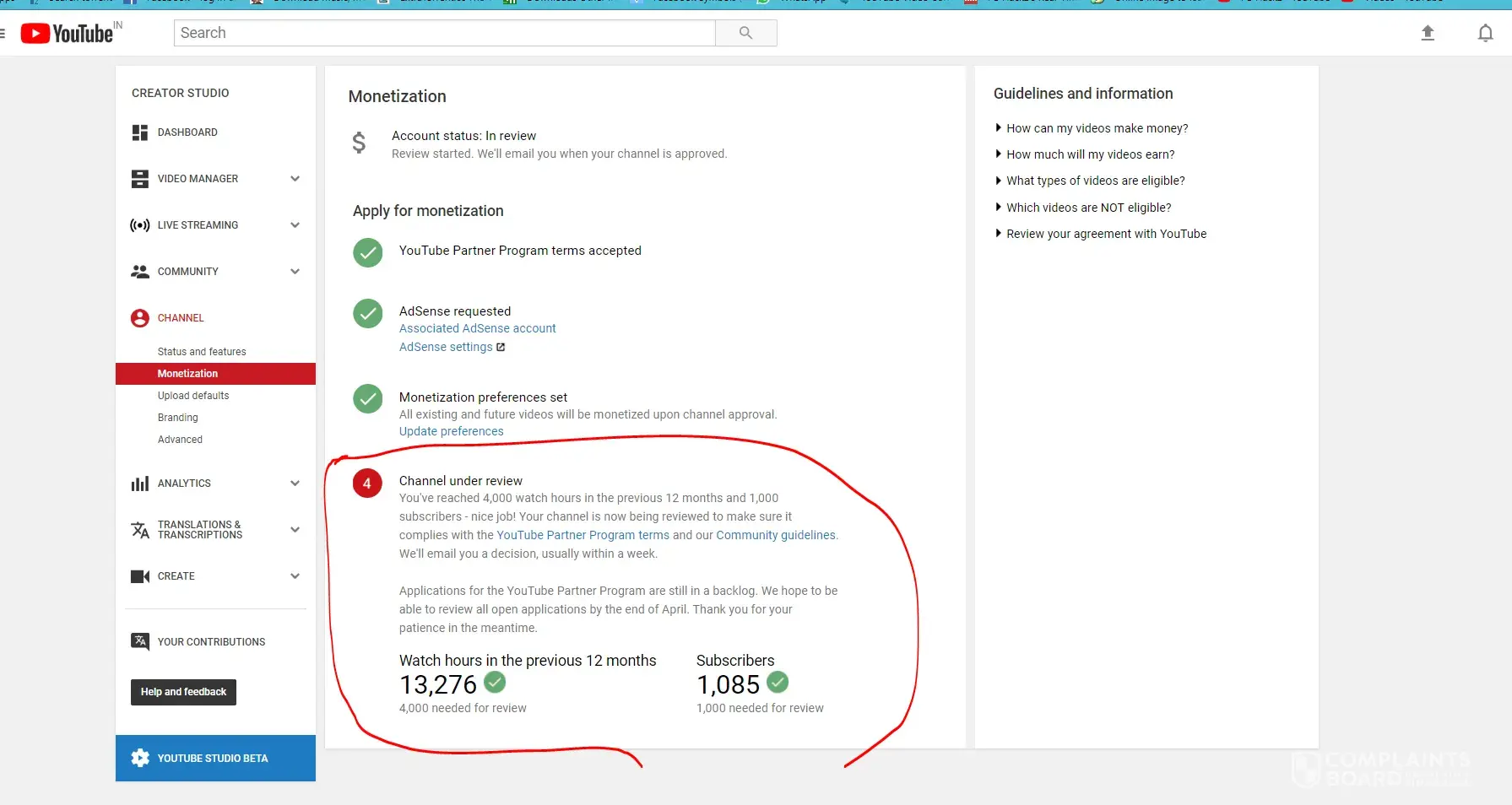The image size is (1512, 805).
Task: Click the 'CREATOR STUDIO' sidebar heading
Action: pos(181,93)
